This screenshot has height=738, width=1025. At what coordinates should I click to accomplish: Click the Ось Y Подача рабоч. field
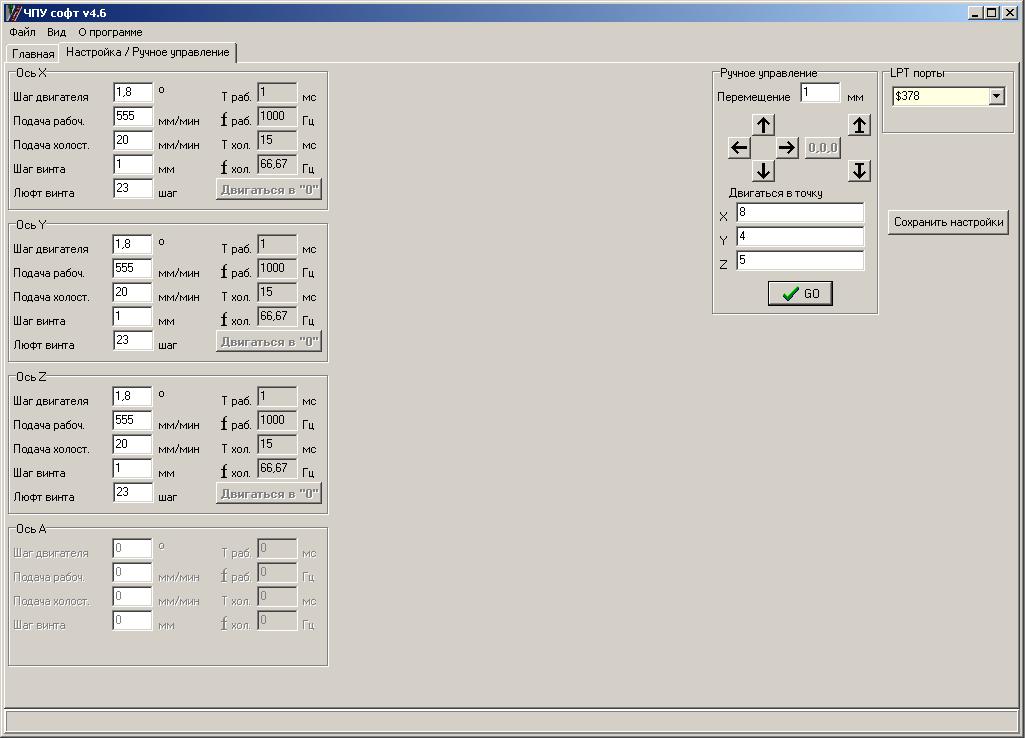pyautogui.click(x=133, y=269)
